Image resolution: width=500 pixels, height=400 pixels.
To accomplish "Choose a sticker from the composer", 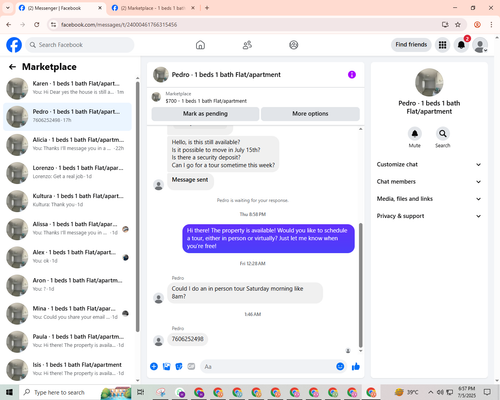I will tap(179, 367).
